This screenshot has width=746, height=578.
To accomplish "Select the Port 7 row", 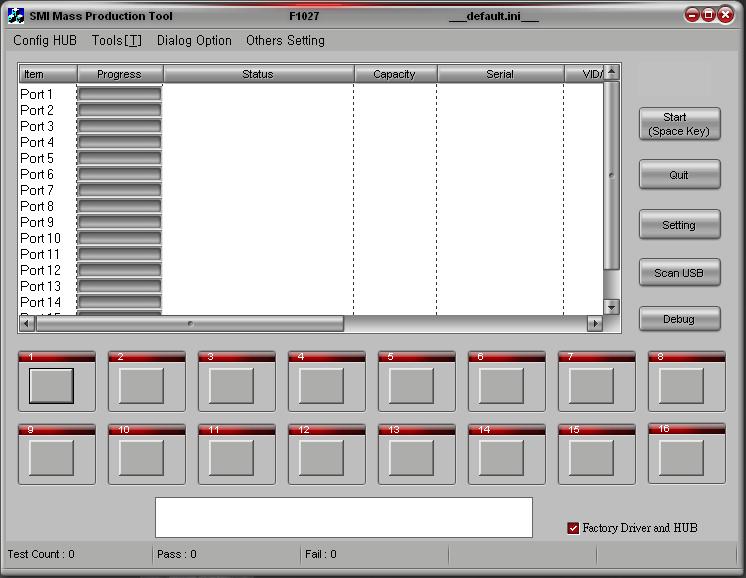I will click(311, 190).
